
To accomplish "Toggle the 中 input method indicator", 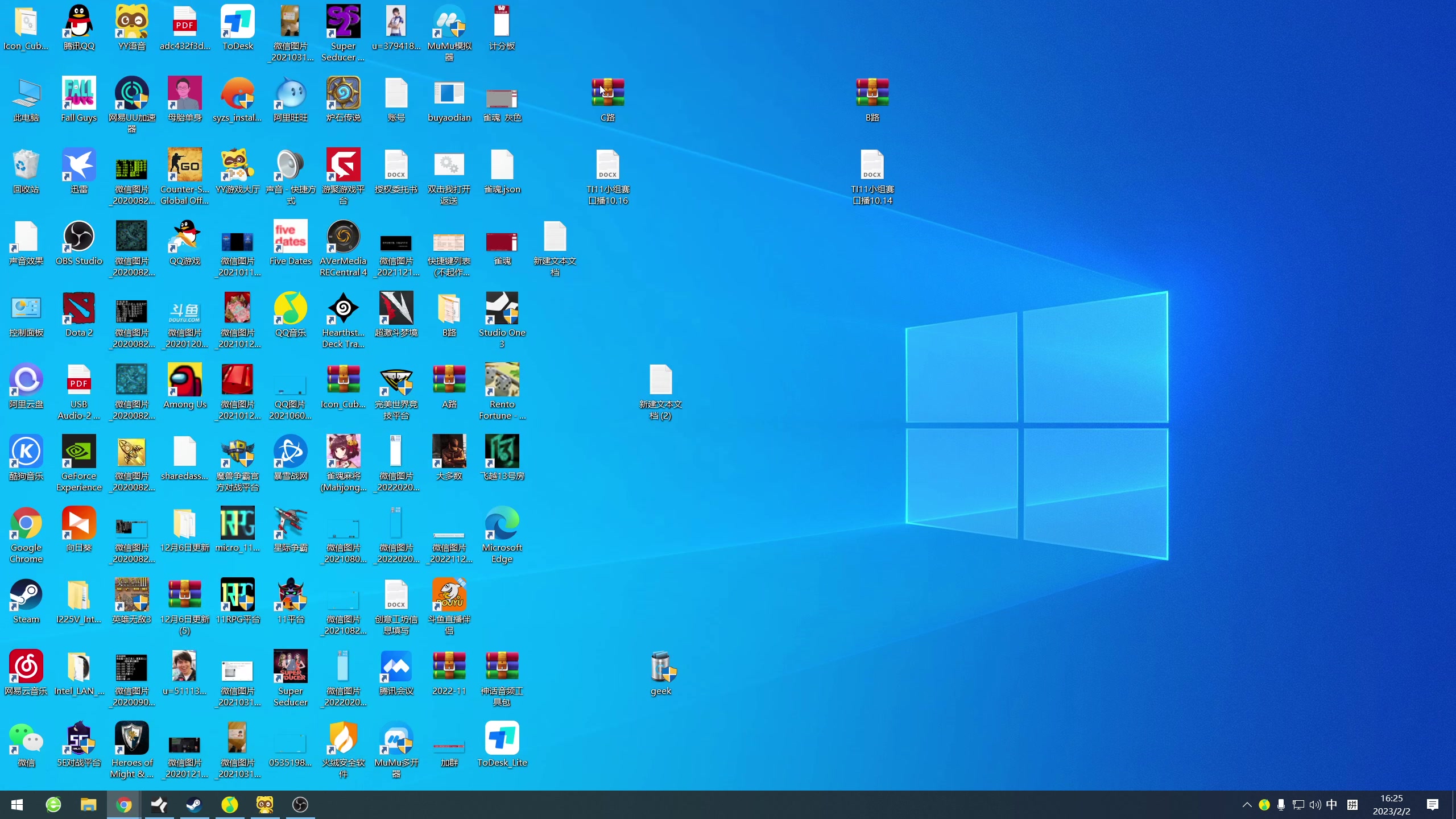I will click(1331, 805).
